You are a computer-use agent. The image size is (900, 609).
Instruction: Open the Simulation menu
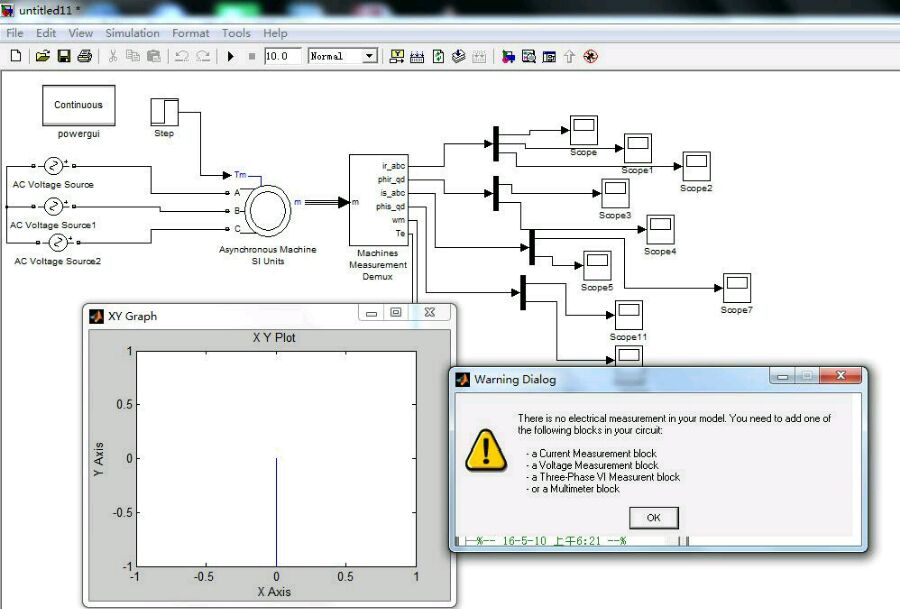pos(132,33)
